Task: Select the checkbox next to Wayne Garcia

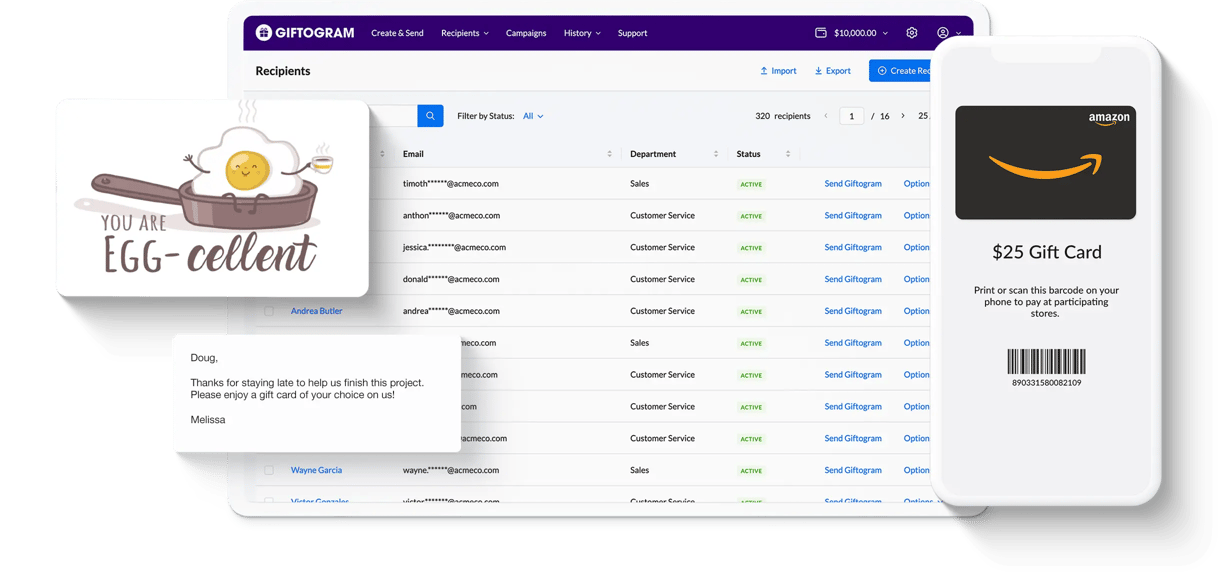Action: point(269,470)
